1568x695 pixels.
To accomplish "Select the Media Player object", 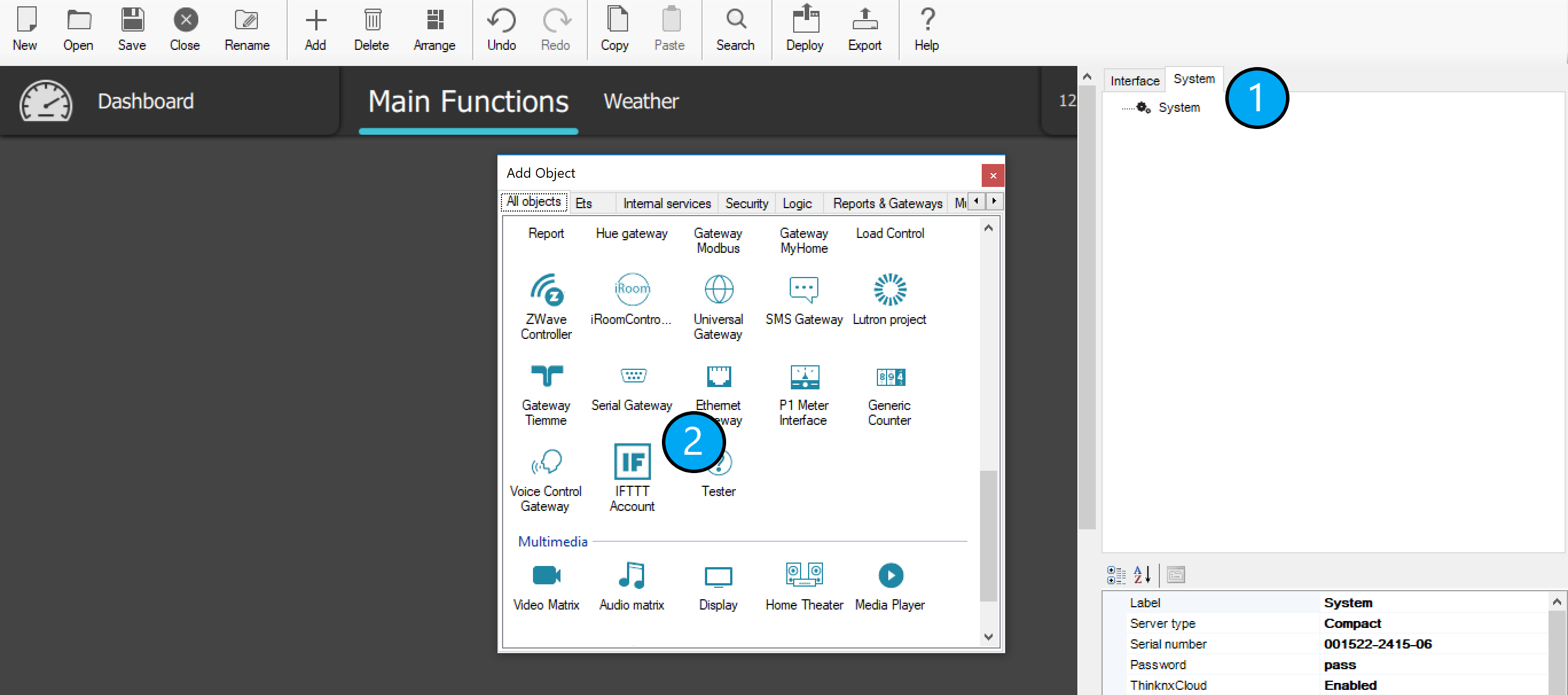I will 890,576.
